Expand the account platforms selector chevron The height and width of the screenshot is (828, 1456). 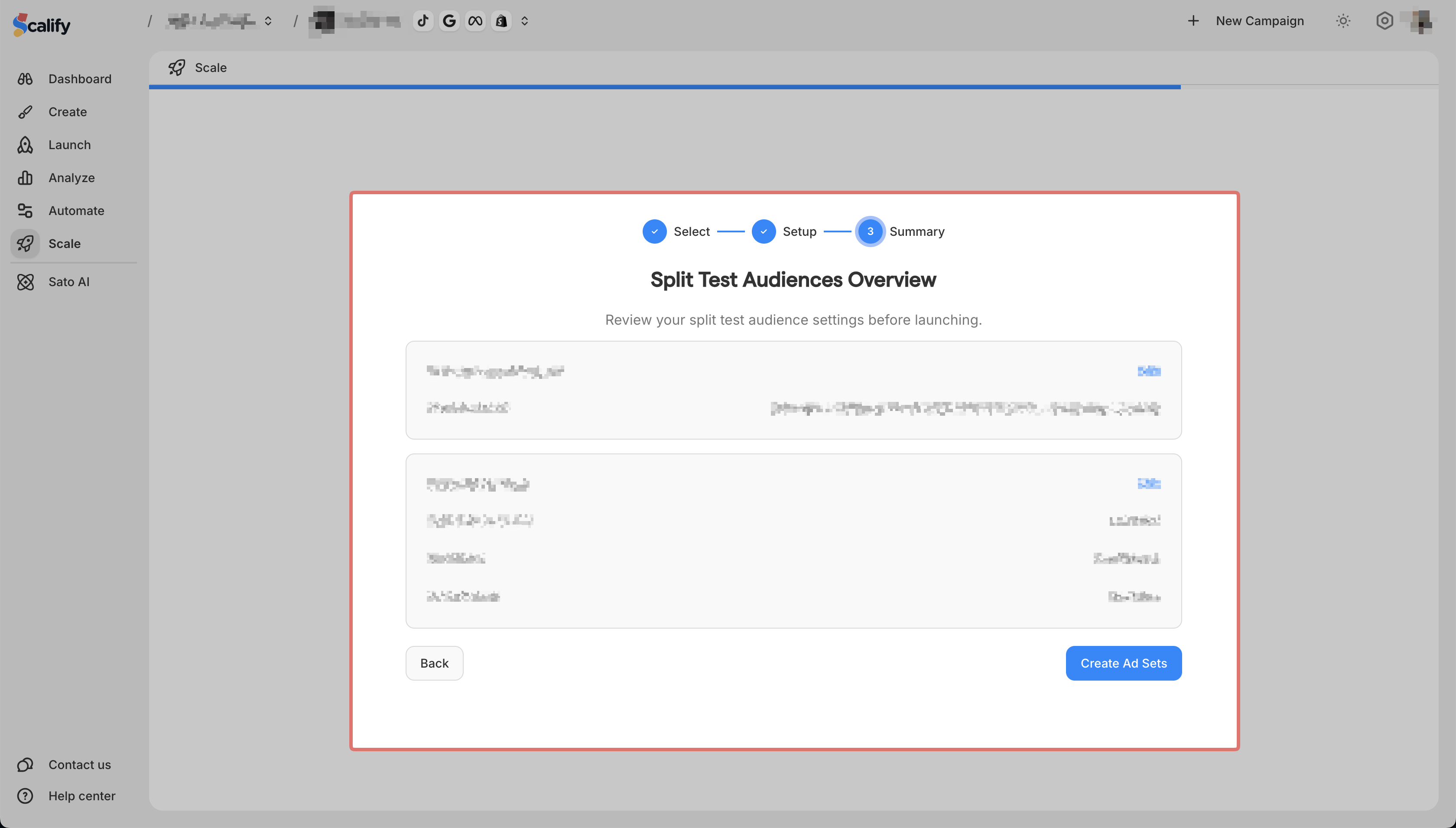[x=524, y=21]
